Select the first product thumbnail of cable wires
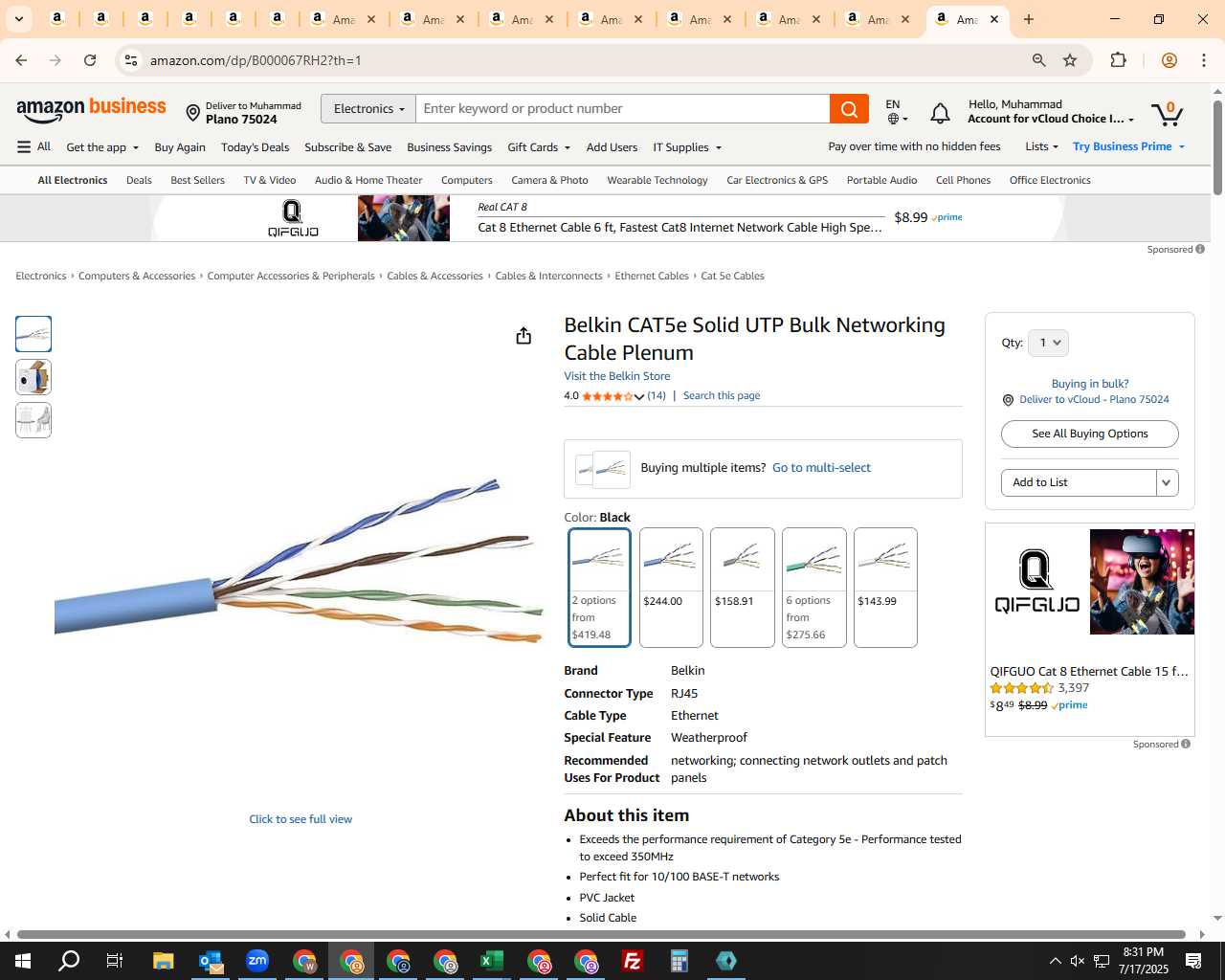The height and width of the screenshot is (980, 1225). 33,334
